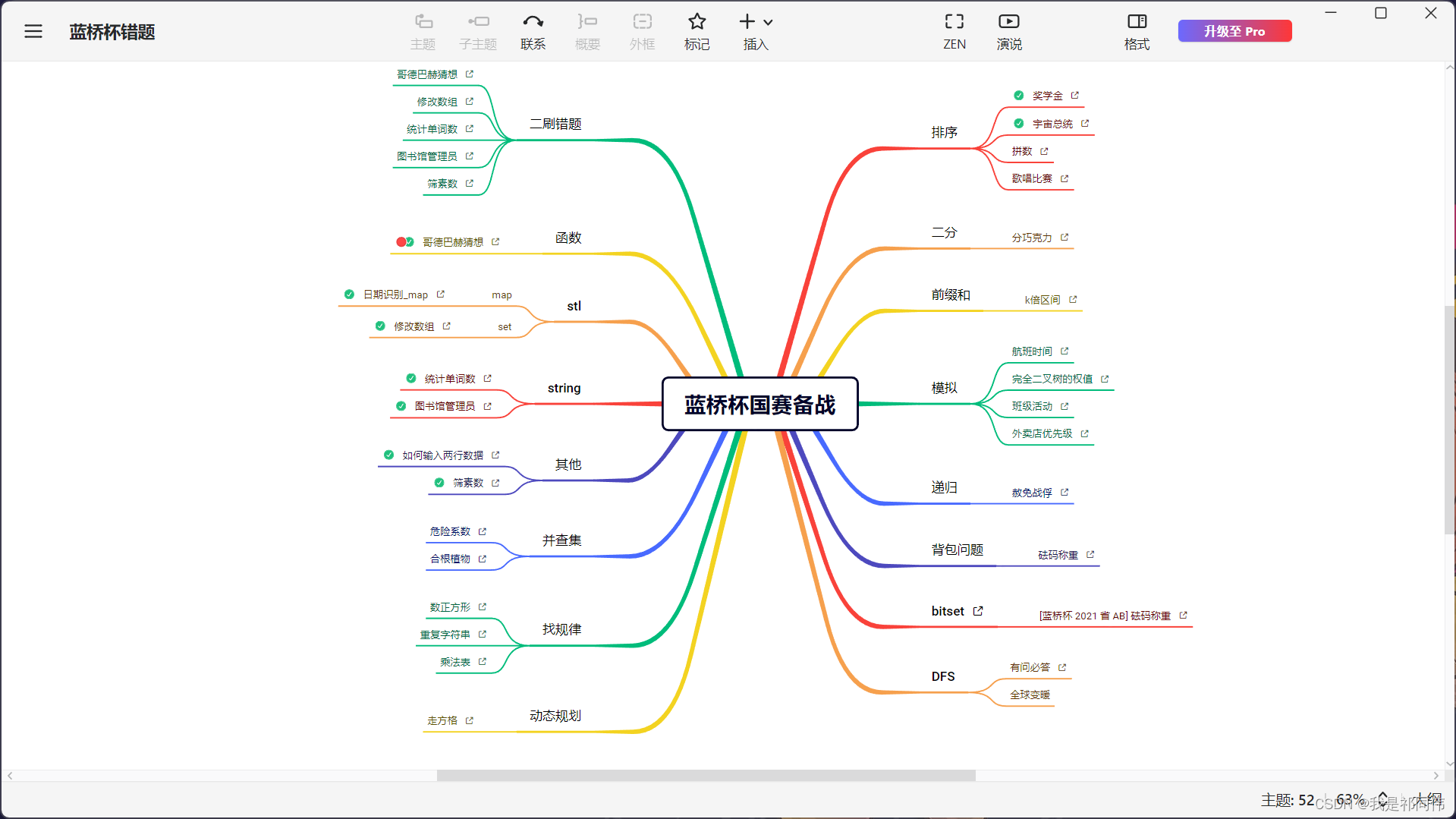
Task: Select the 前缀和 branch topic
Action: coord(951,295)
